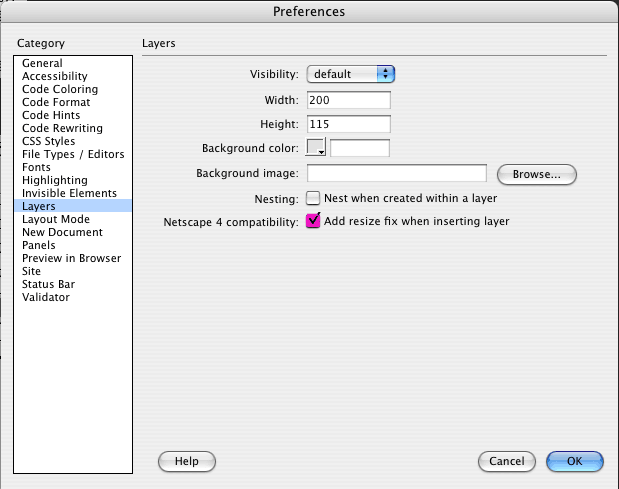The width and height of the screenshot is (619, 489).
Task: Open the Help button
Action: 187,461
